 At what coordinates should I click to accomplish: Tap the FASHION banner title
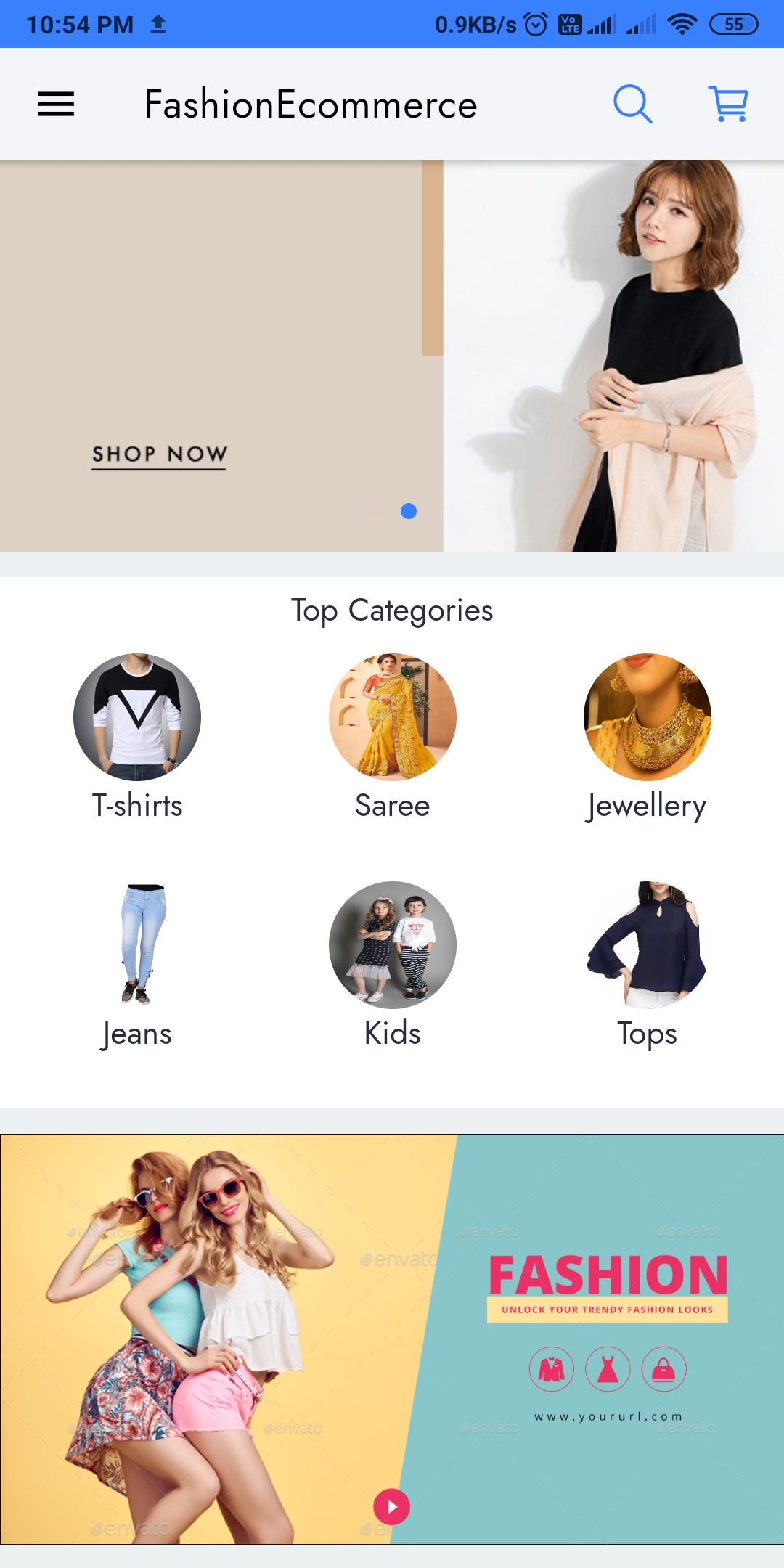[x=608, y=1275]
